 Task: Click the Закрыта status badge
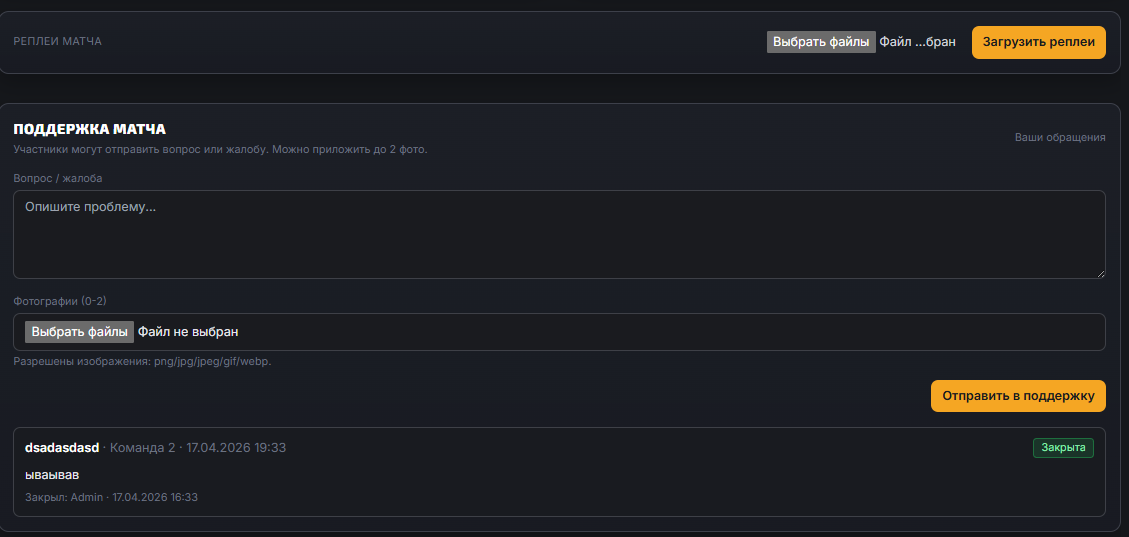(x=1063, y=448)
